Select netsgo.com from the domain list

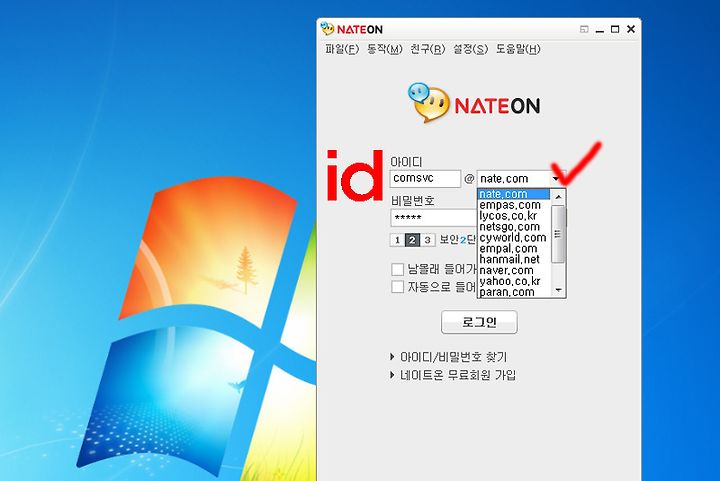point(513,227)
